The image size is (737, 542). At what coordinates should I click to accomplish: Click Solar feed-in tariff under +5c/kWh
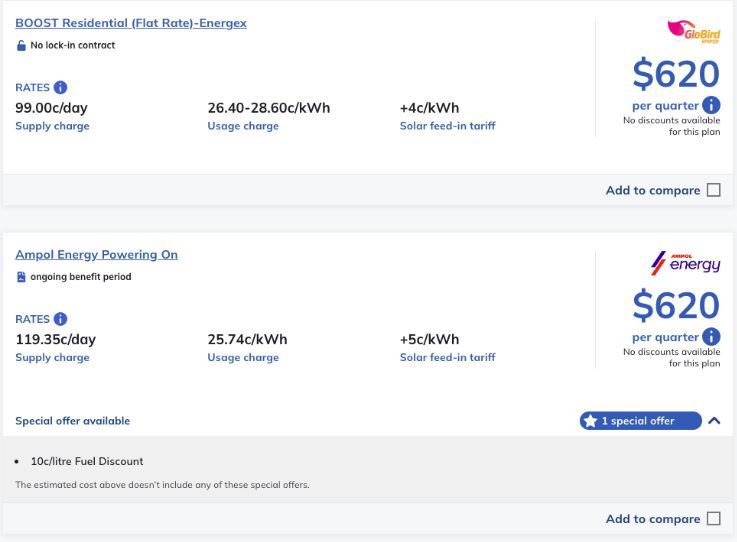pyautogui.click(x=447, y=357)
